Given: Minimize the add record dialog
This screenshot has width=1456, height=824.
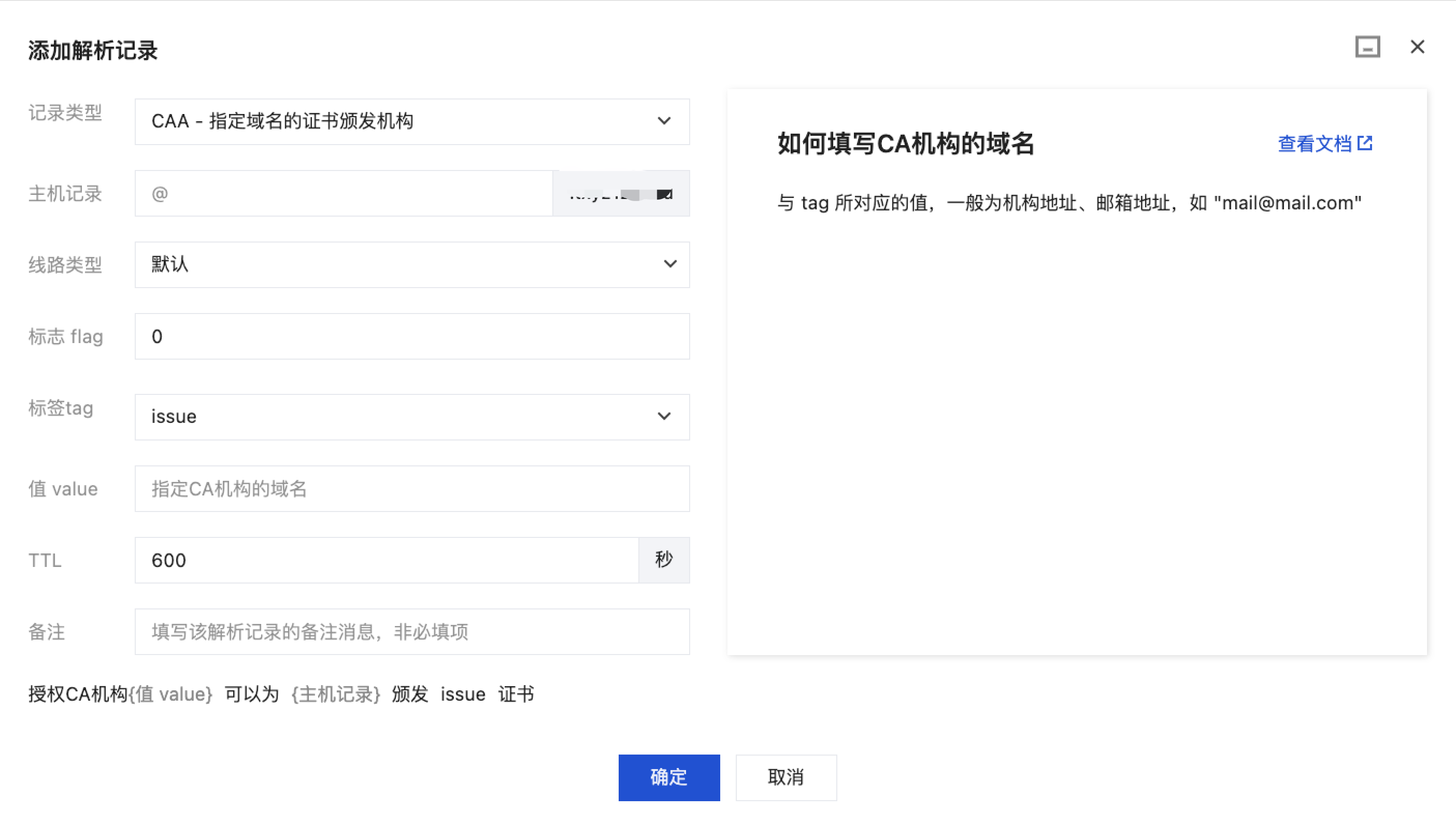Looking at the screenshot, I should tap(1367, 47).
